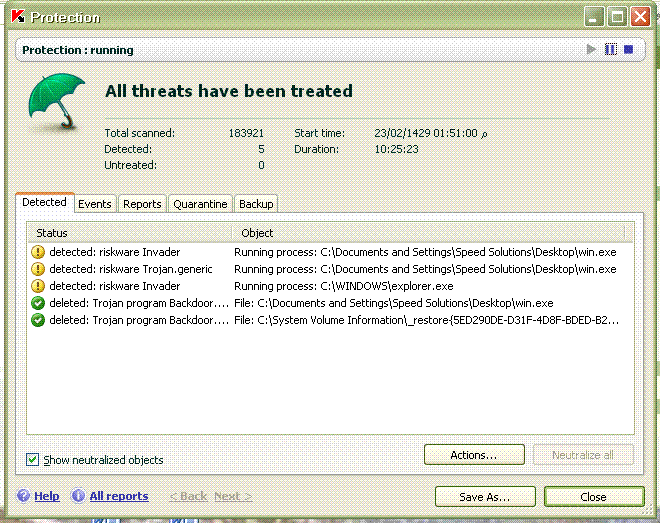The width and height of the screenshot is (660, 523).
Task: Minimize the Protection window
Action: click(594, 17)
